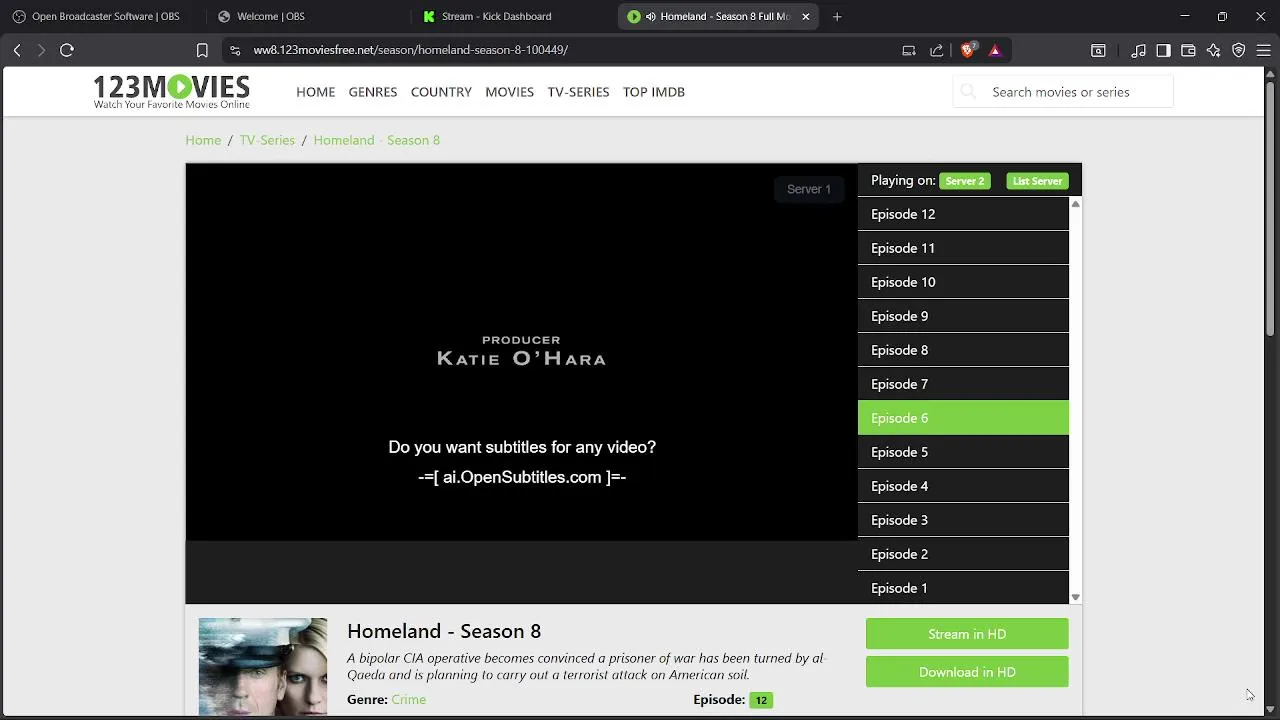Open the Brave VPN shield icon
This screenshot has height=720, width=1280.
pyautogui.click(x=1238, y=50)
